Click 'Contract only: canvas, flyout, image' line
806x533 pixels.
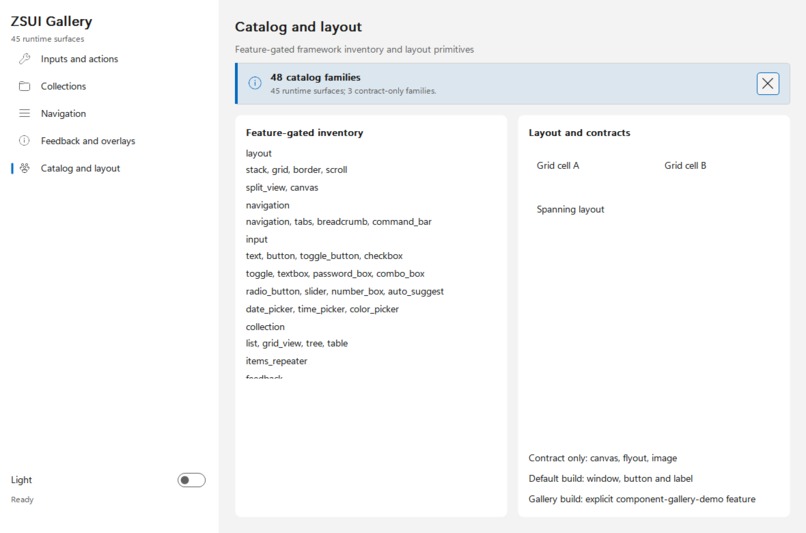click(602, 458)
